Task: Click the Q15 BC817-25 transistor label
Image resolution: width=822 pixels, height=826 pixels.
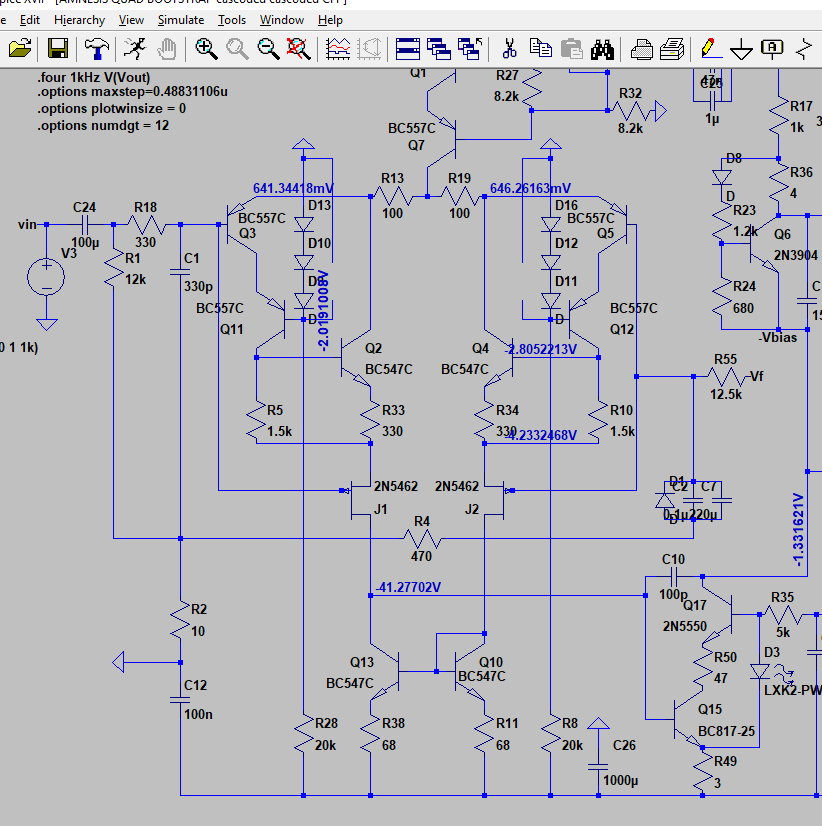Action: coord(710,710)
